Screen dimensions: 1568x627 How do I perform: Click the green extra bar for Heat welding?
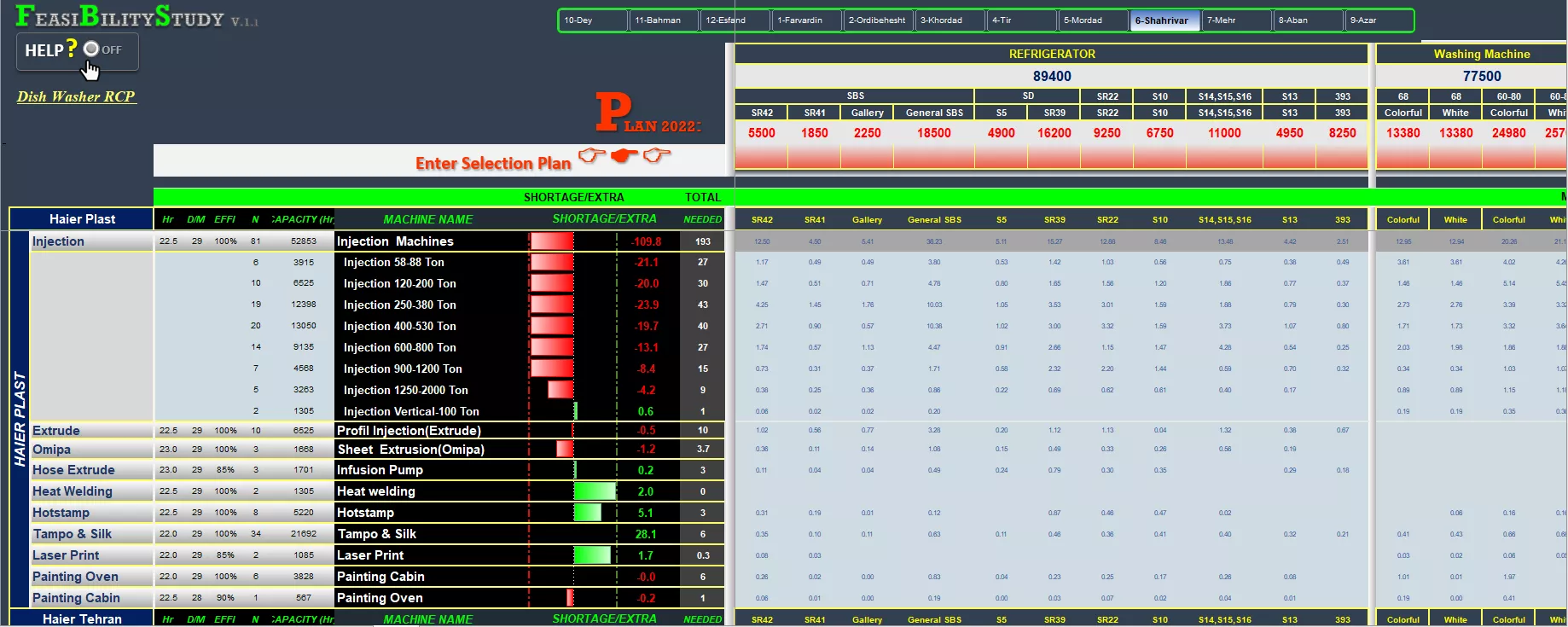point(595,491)
